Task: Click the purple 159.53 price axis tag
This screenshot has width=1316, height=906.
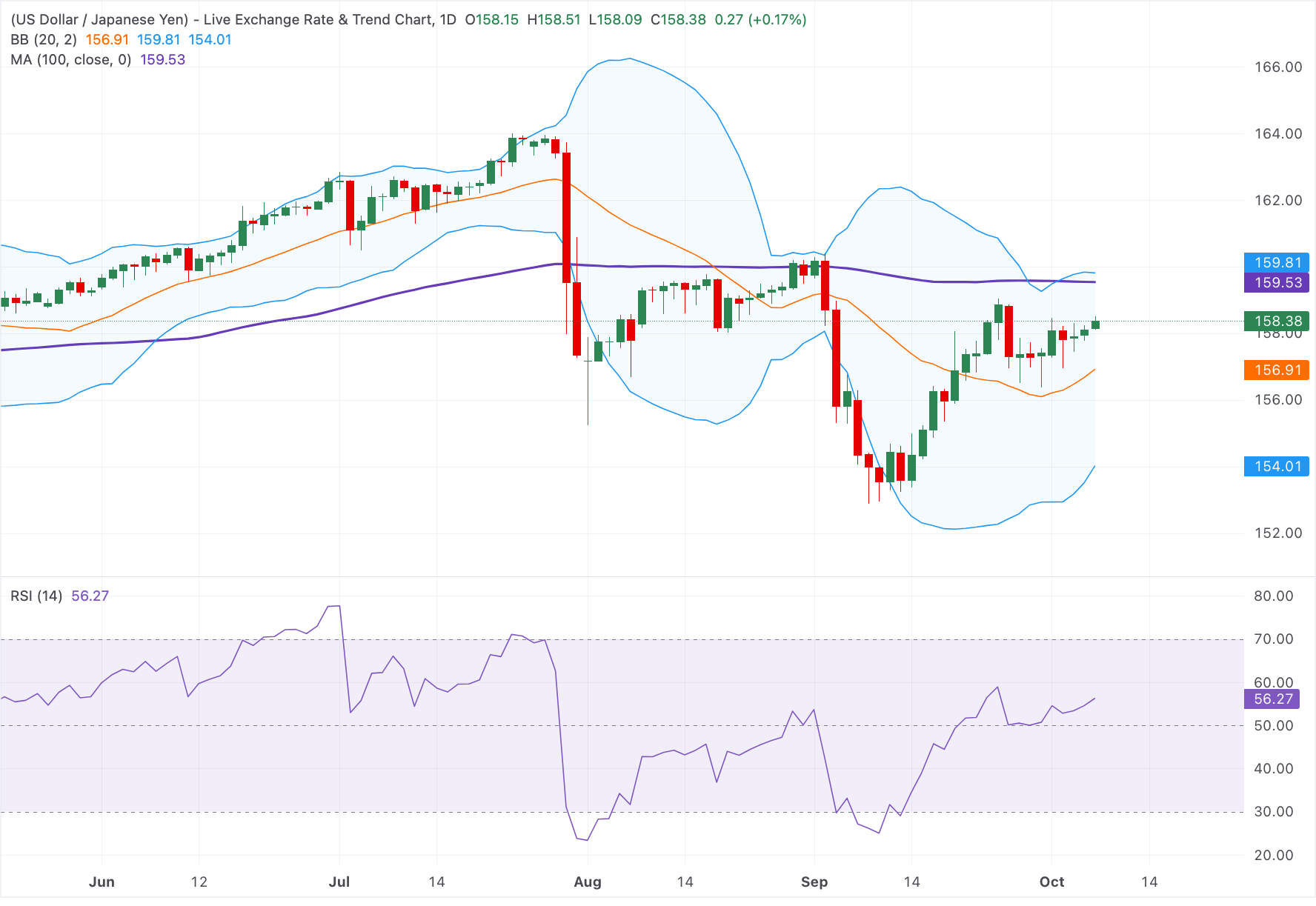Action: [1277, 282]
